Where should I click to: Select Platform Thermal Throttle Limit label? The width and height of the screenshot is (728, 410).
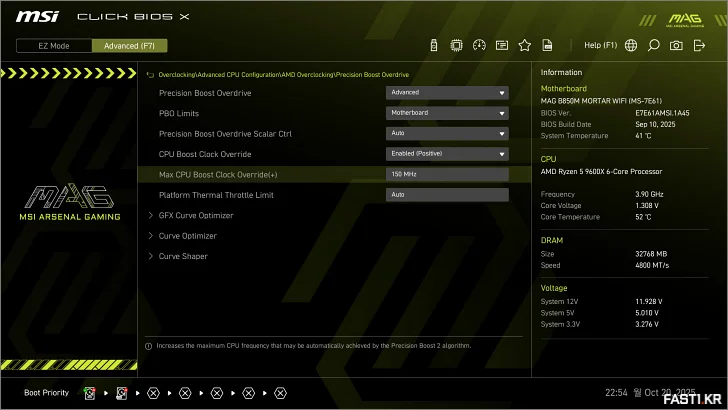point(216,195)
